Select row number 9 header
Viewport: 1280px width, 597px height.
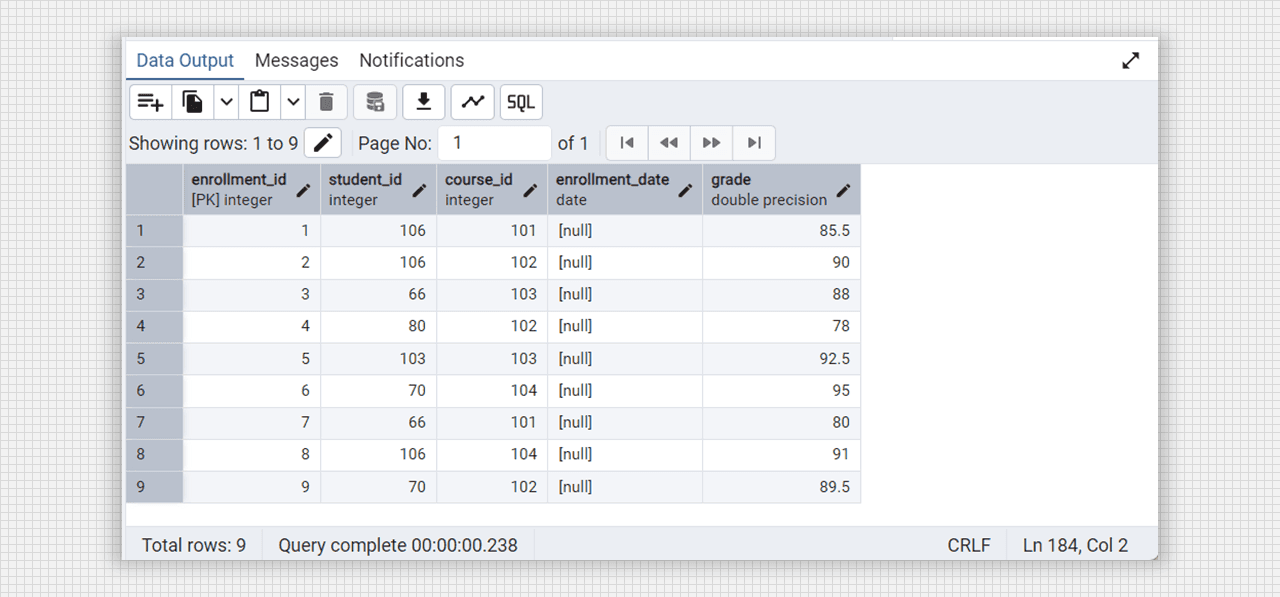coord(155,487)
